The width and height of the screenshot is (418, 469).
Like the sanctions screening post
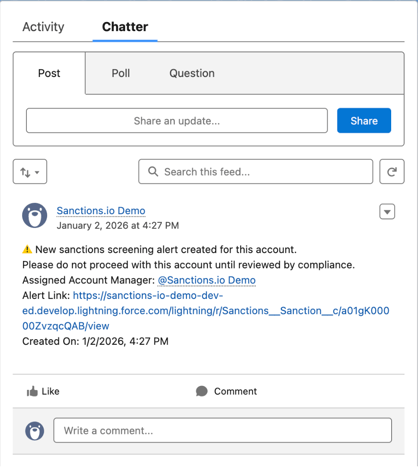click(43, 391)
